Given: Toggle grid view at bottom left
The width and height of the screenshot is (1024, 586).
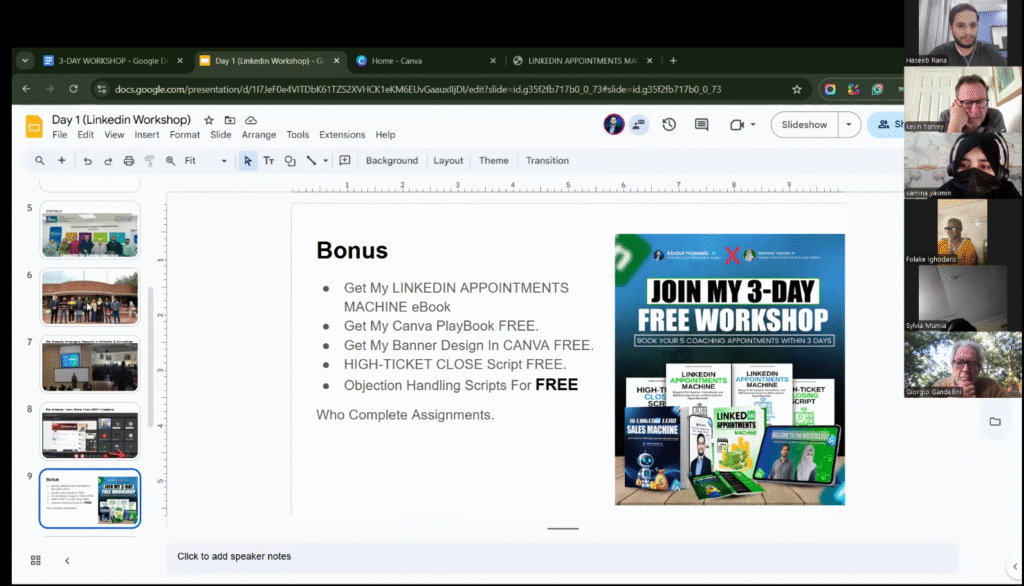Looking at the screenshot, I should [x=36, y=561].
